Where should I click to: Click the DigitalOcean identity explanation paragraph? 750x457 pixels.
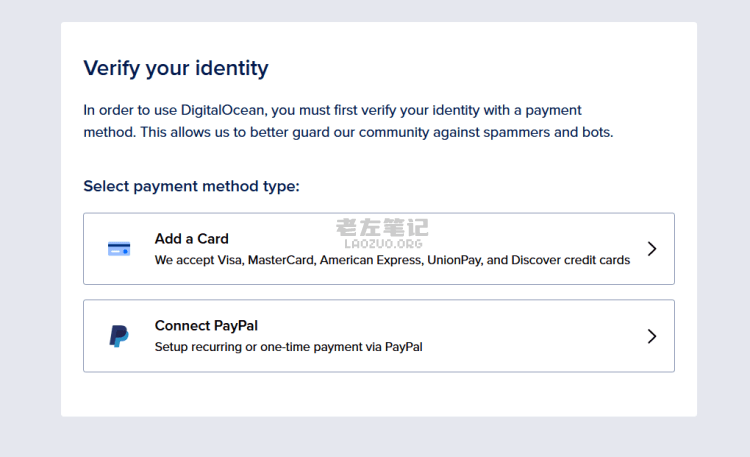tap(348, 121)
